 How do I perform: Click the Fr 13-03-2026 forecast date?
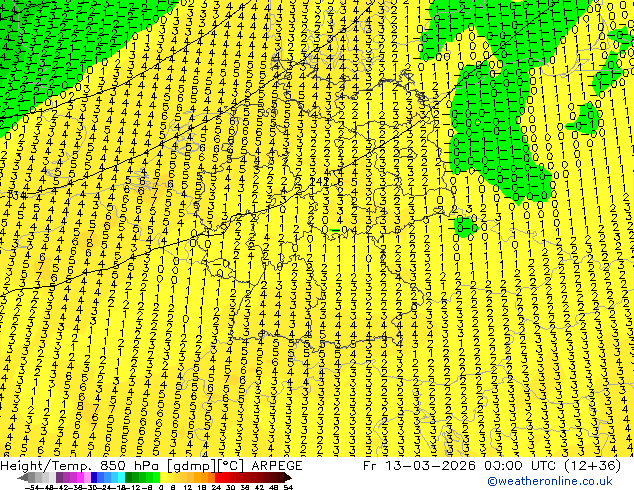point(419,466)
